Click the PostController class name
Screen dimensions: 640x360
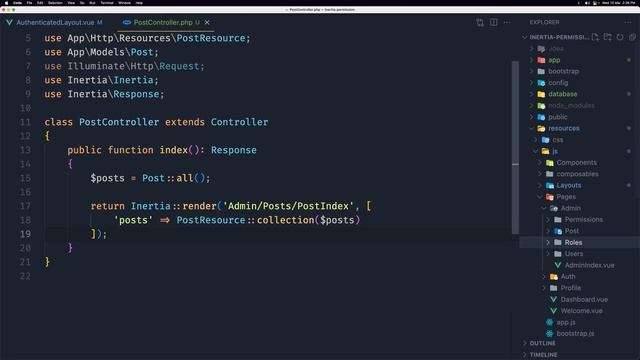(x=119, y=122)
